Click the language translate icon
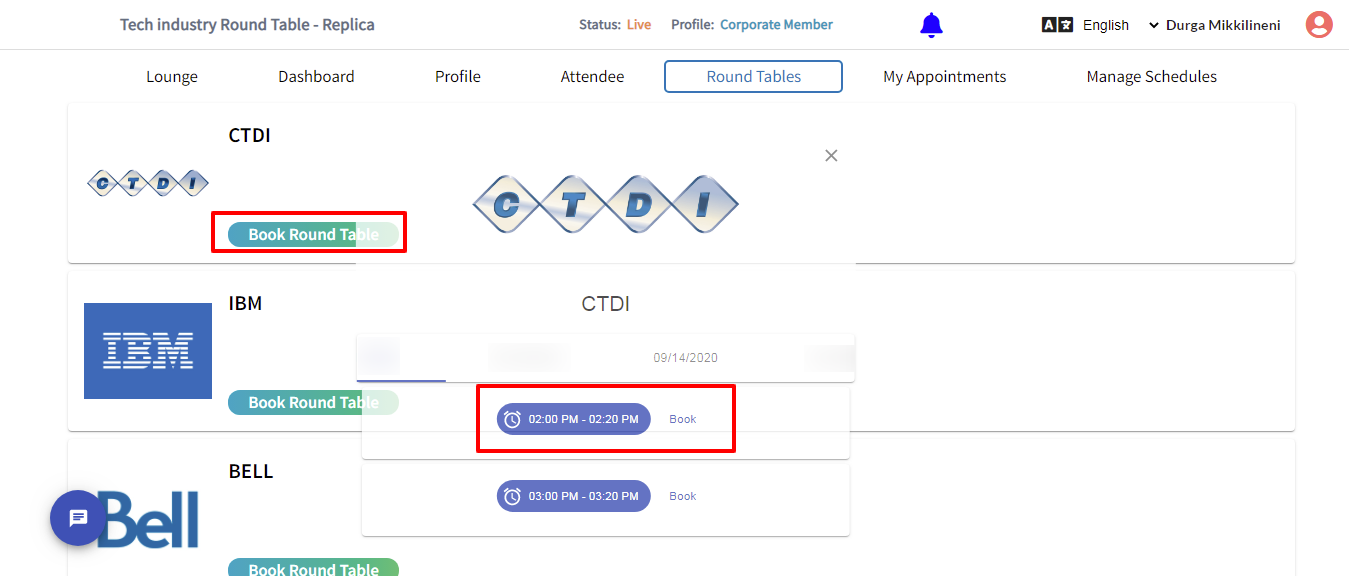 click(1057, 25)
